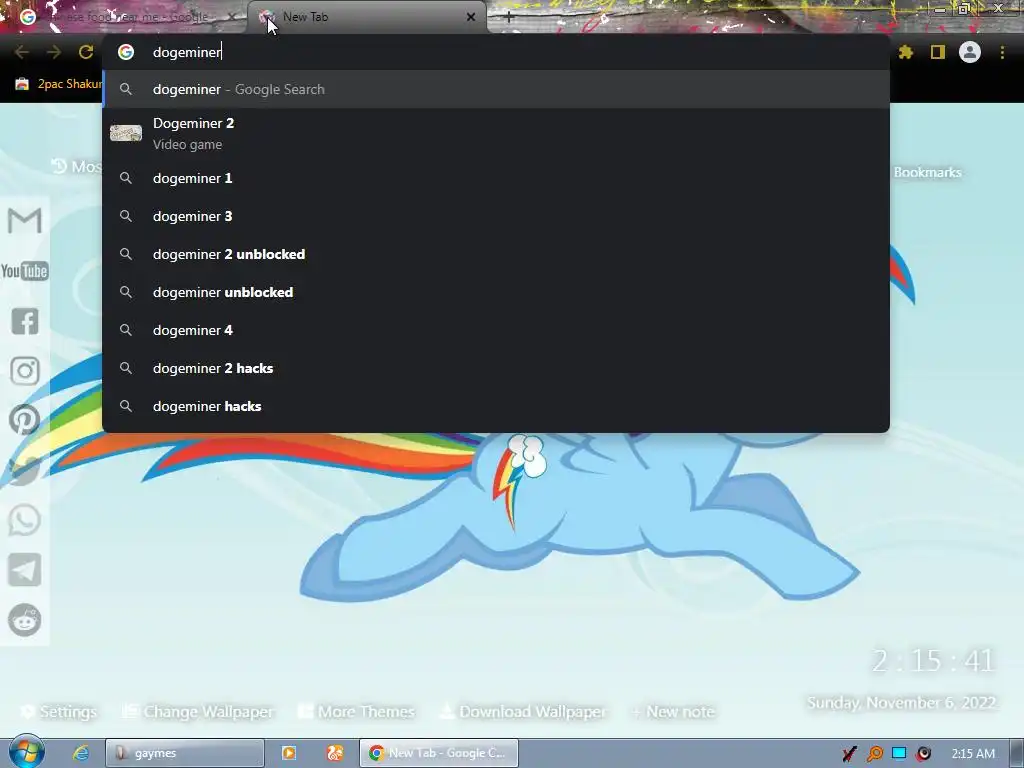
Task: Choose suggestion dogeminer hacks
Action: [496, 406]
